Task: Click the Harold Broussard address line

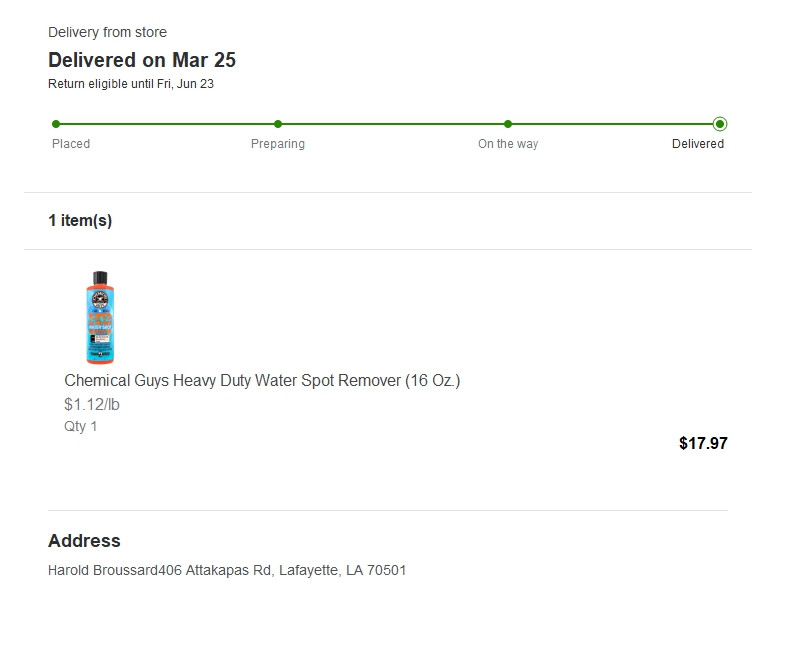Action: pyautogui.click(x=227, y=570)
